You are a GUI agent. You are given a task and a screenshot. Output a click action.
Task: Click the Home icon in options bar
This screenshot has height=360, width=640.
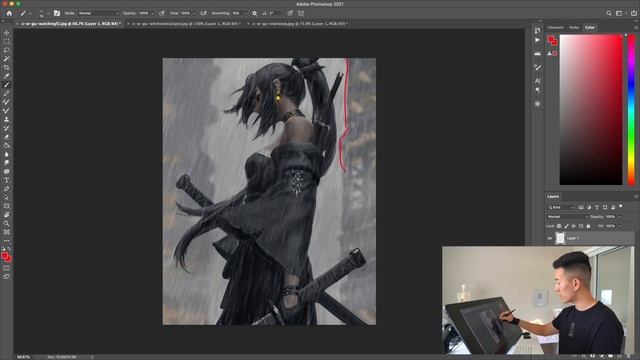9,13
